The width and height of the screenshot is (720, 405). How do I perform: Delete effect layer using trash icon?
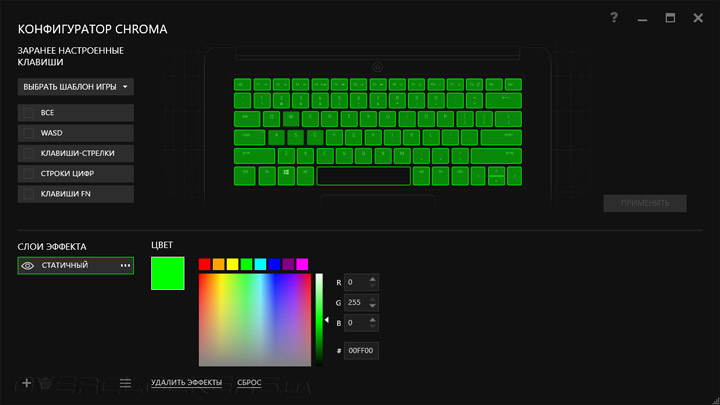tap(45, 382)
